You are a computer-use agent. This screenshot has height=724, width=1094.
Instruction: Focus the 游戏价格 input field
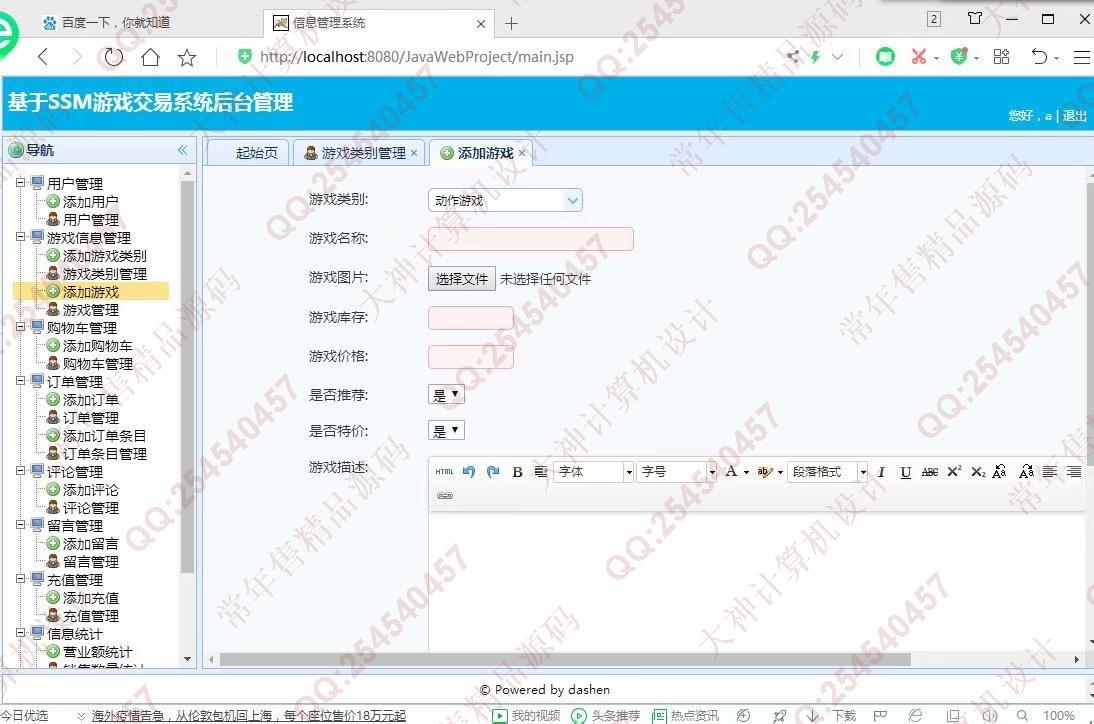tap(470, 356)
